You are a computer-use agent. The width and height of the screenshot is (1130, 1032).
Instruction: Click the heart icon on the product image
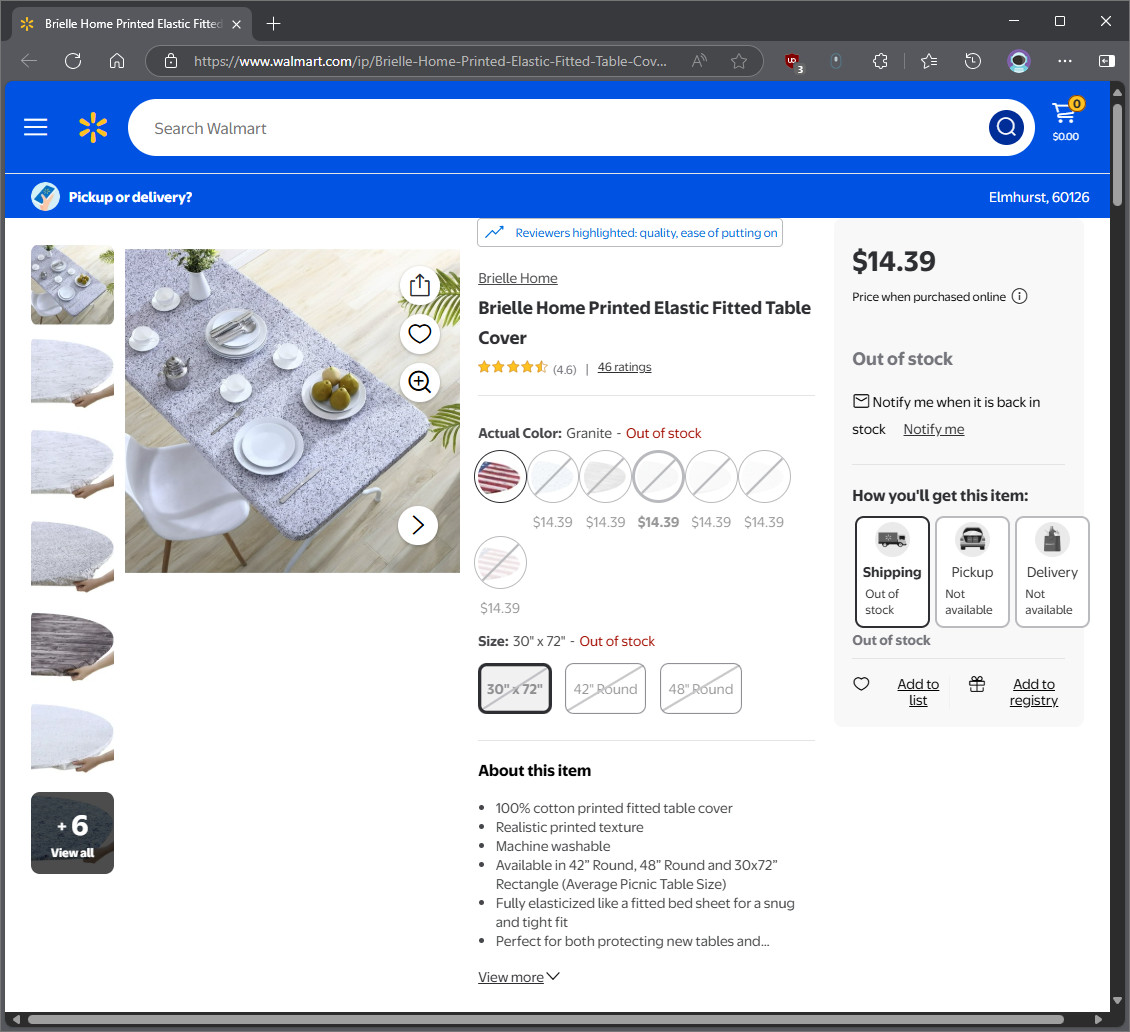[419, 334]
